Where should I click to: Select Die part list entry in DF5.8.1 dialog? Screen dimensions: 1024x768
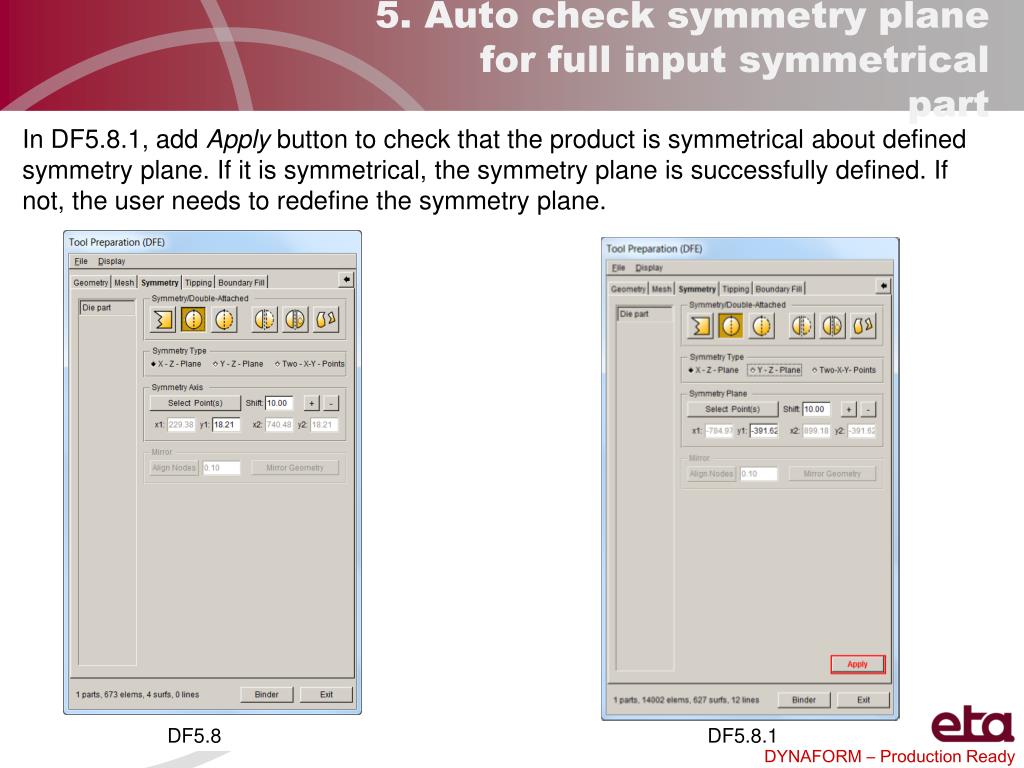(x=645, y=314)
